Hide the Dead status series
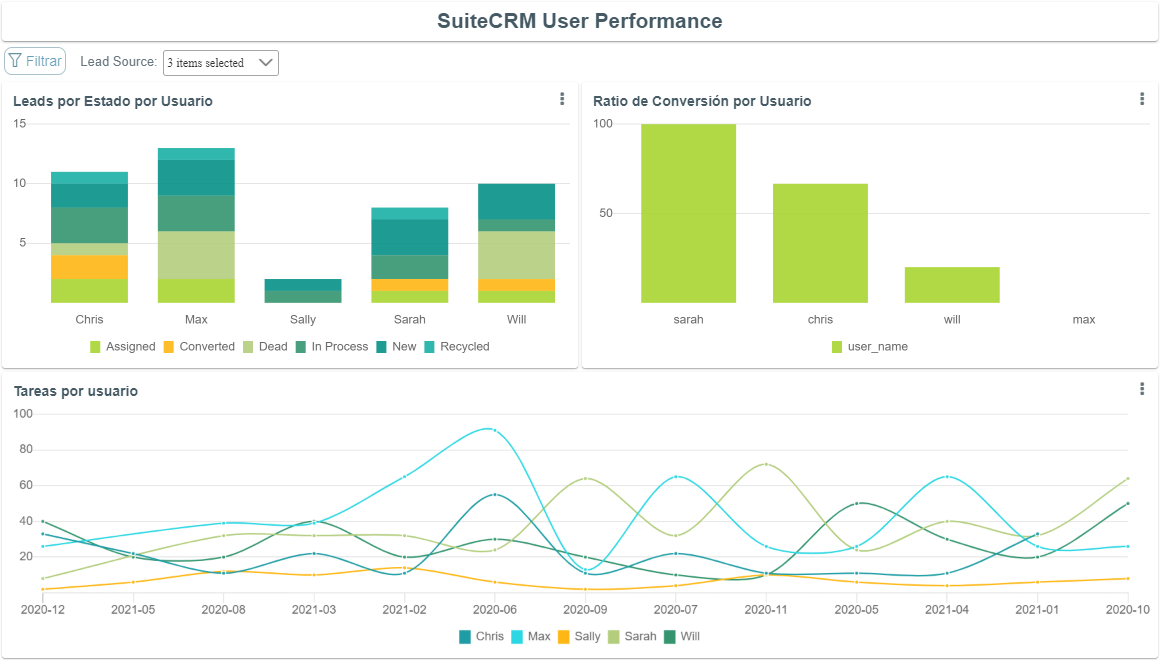The image size is (1160, 660). pos(265,347)
